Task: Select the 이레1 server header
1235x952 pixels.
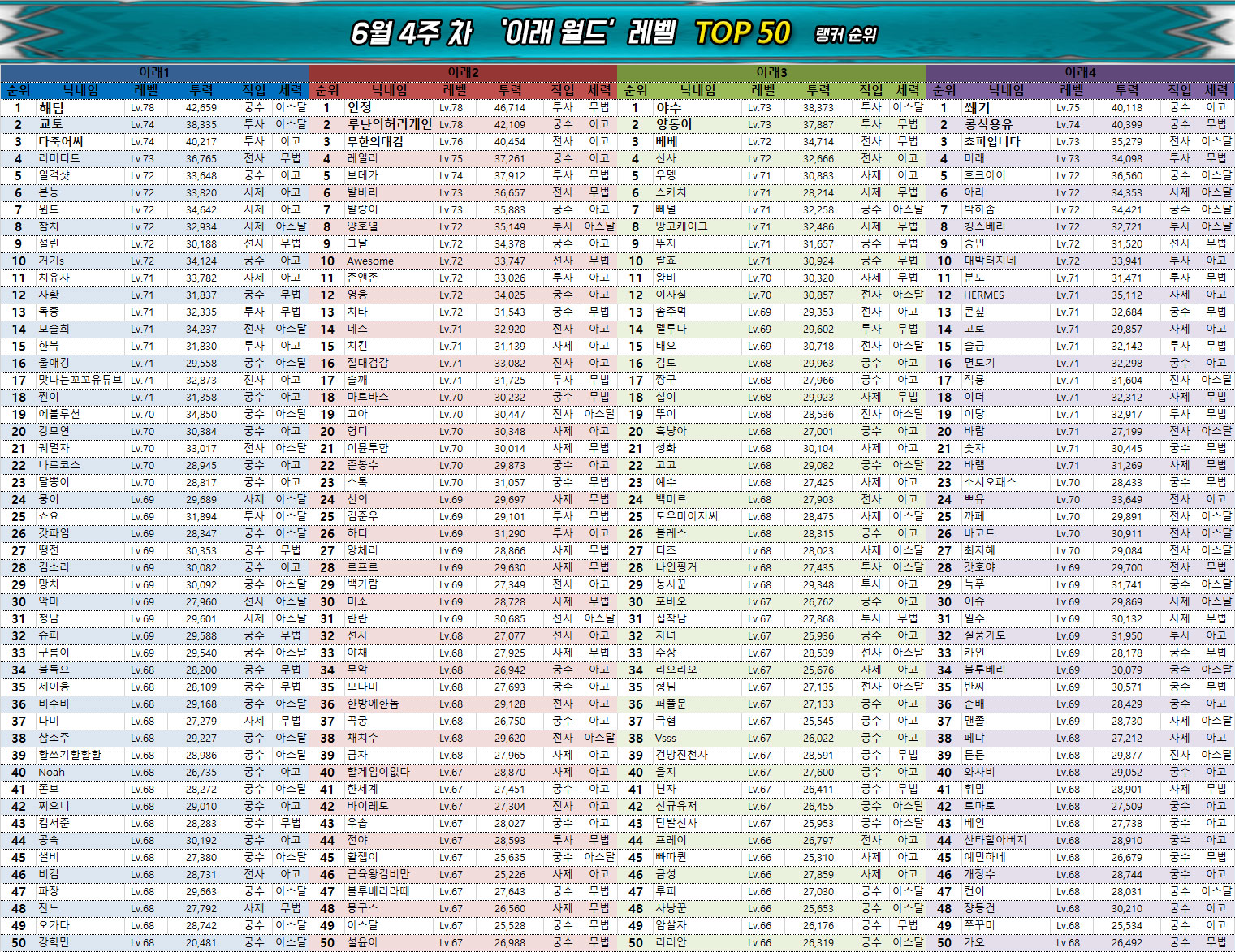Action: coord(154,72)
